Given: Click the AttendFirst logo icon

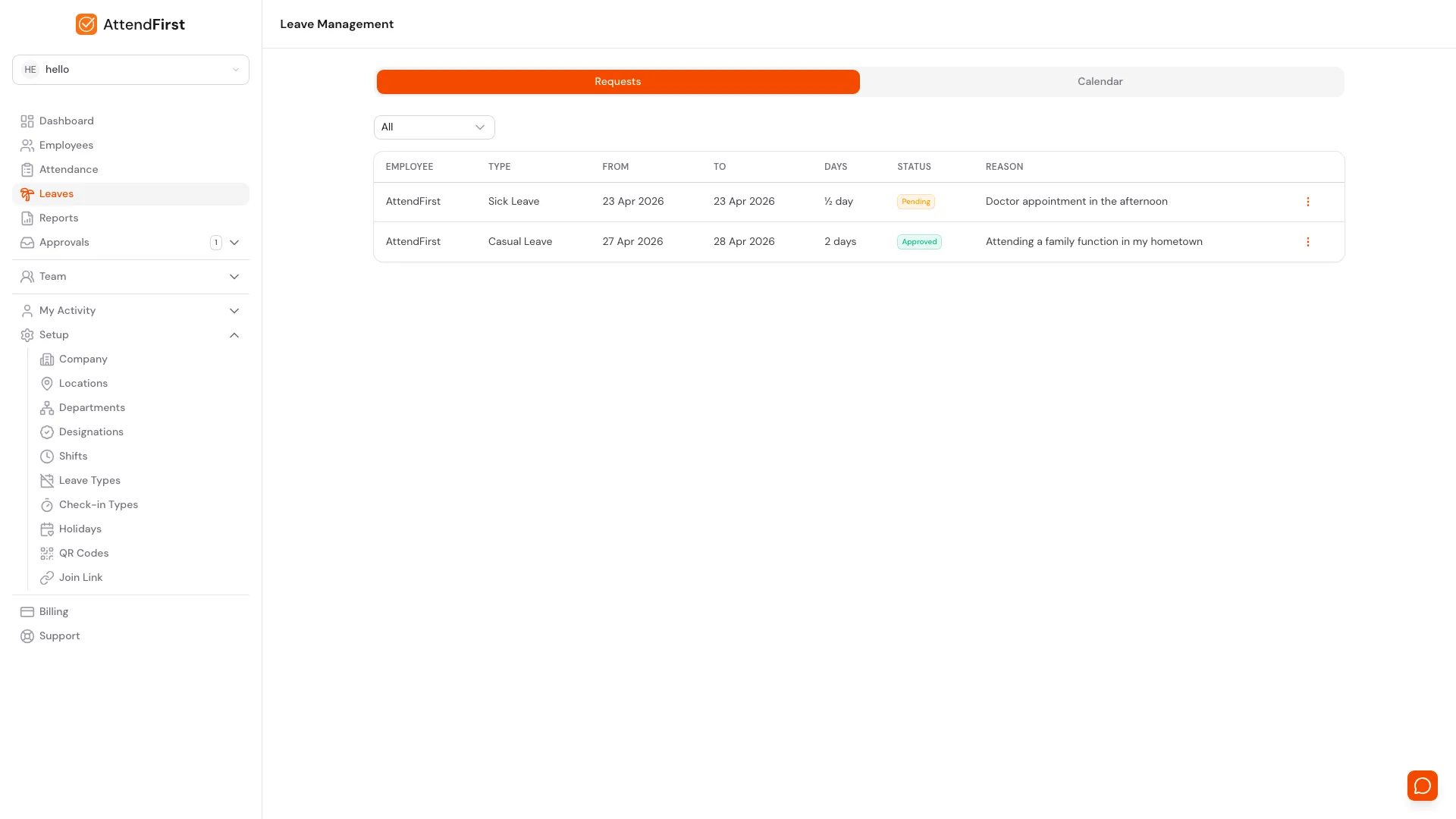Looking at the screenshot, I should [86, 24].
